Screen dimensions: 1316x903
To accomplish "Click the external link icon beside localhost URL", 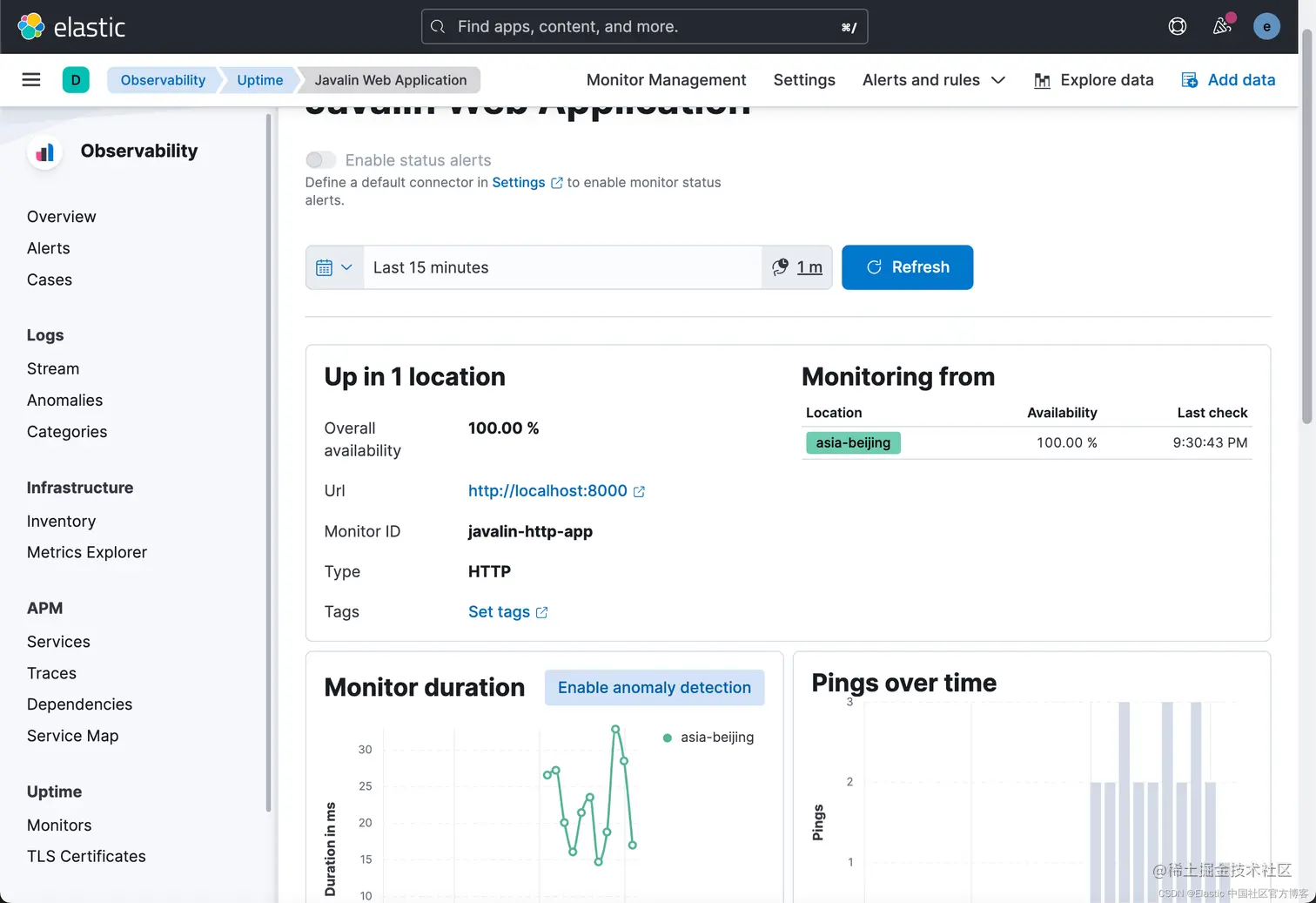I will (x=639, y=492).
